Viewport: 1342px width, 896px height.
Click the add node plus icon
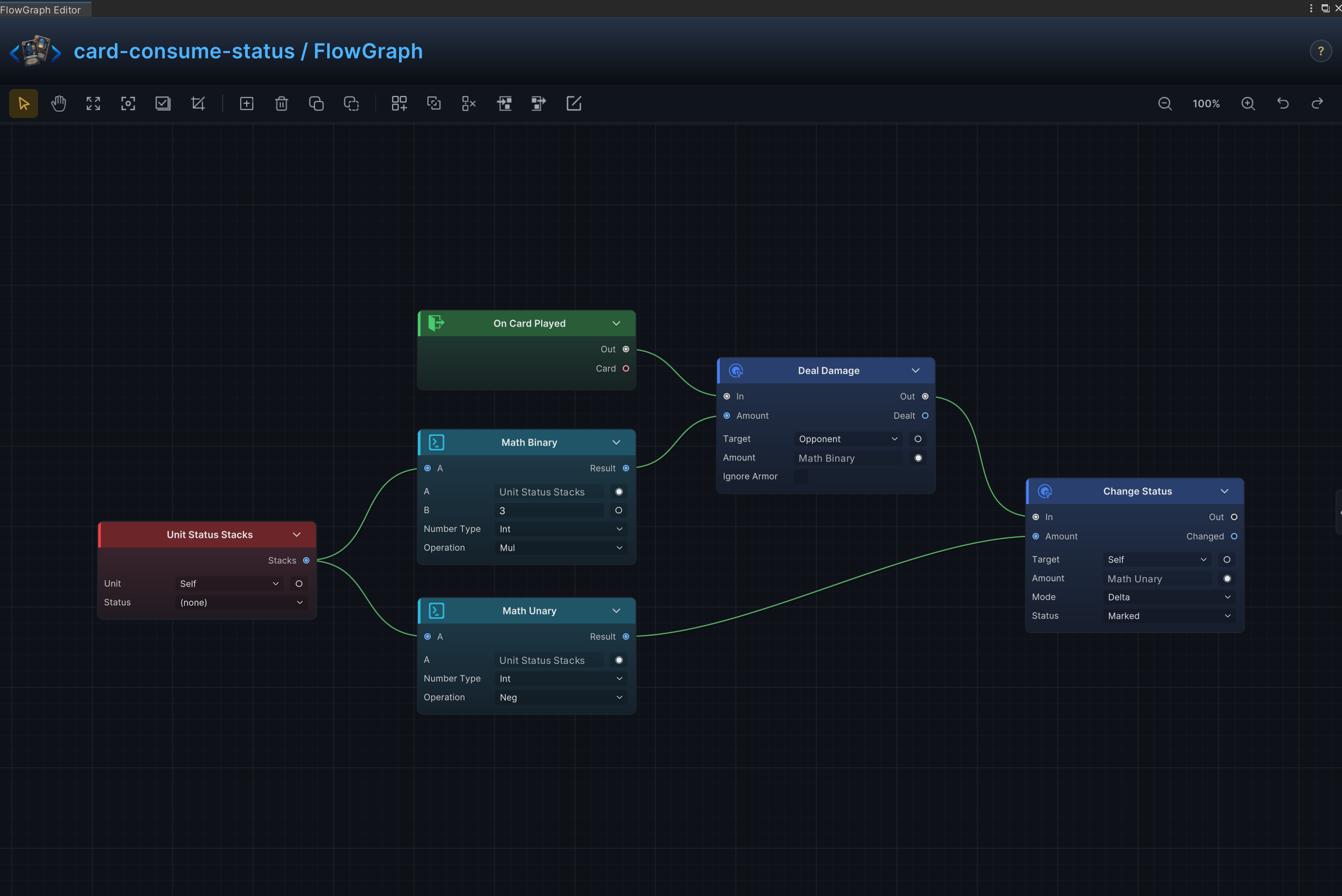pos(246,103)
